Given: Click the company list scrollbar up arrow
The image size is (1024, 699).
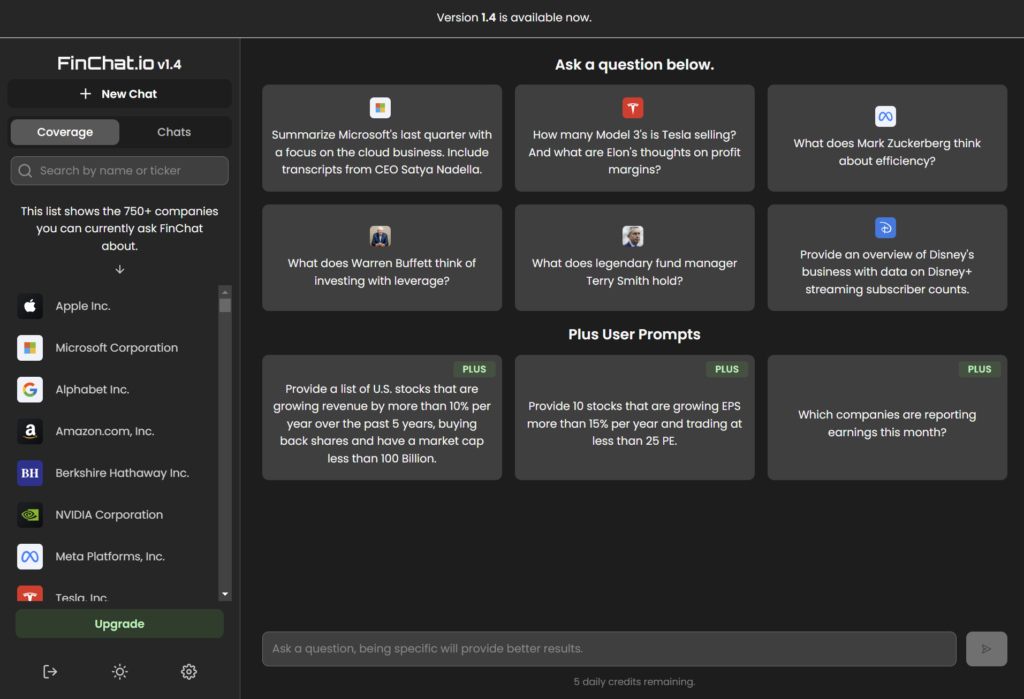Looking at the screenshot, I should tap(225, 292).
